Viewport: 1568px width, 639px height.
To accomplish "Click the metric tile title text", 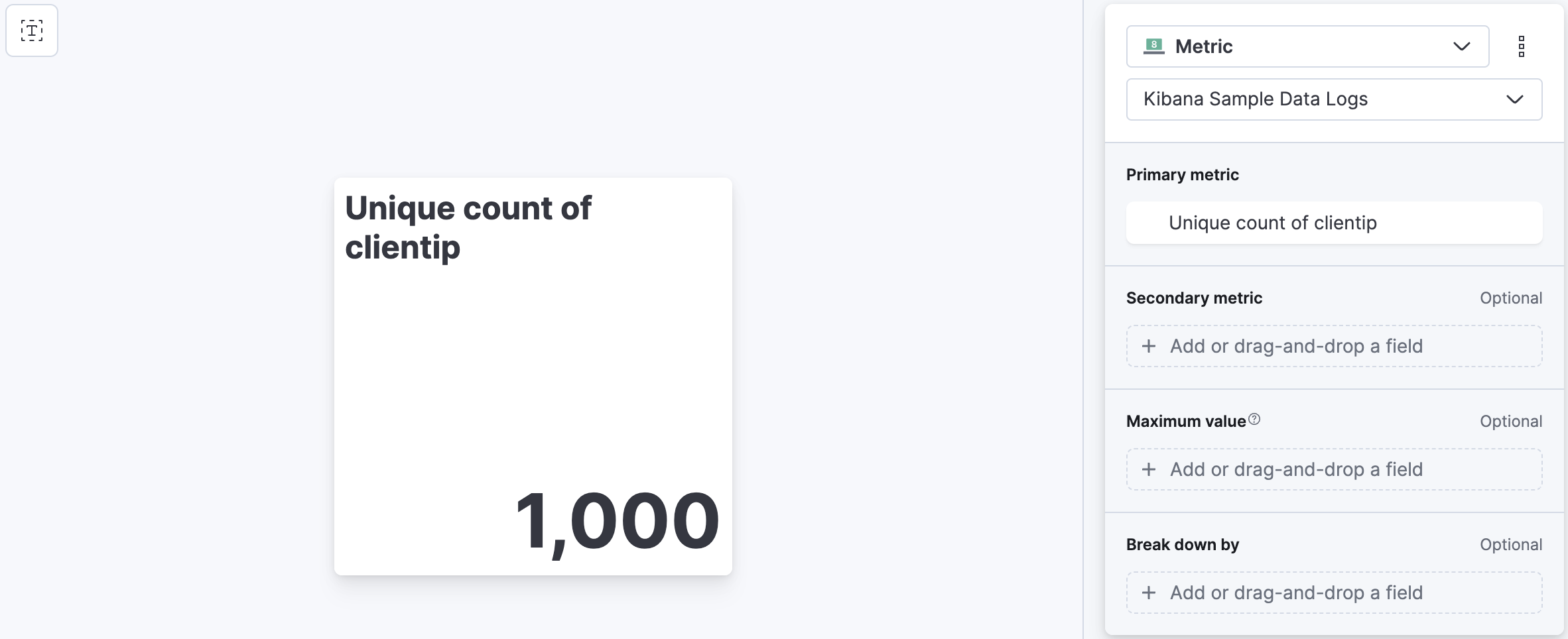I will click(468, 227).
